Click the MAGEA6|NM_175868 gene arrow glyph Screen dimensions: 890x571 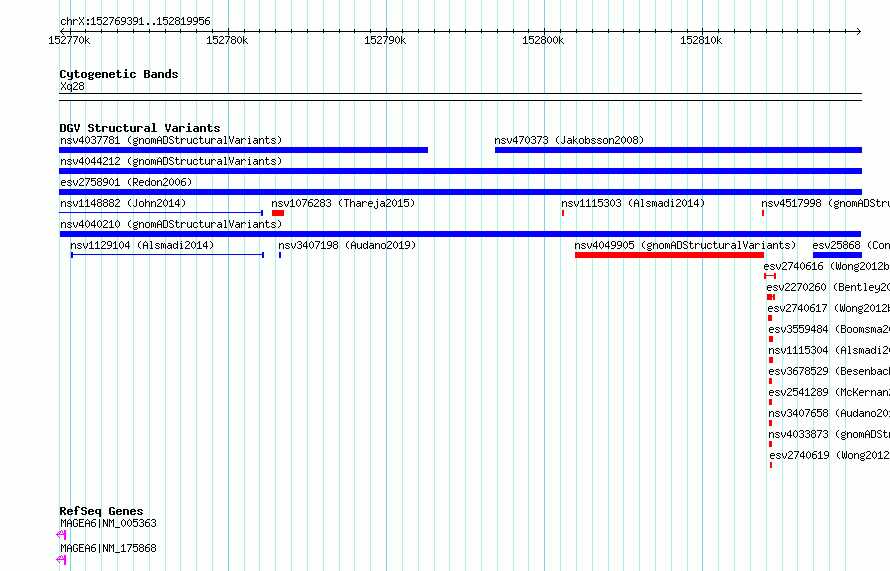coord(61,560)
